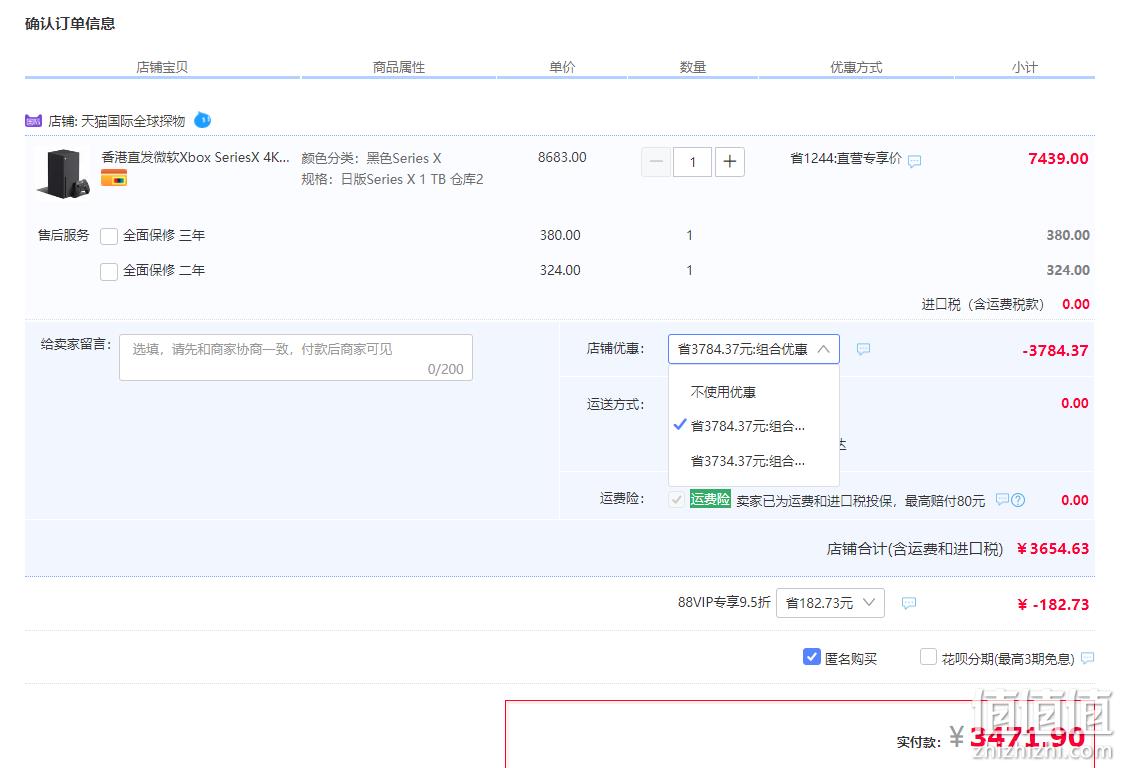Viewport: 1122px width, 768px height.
Task: Click the 省1244:直营专享价 discount text
Action: coord(846,158)
